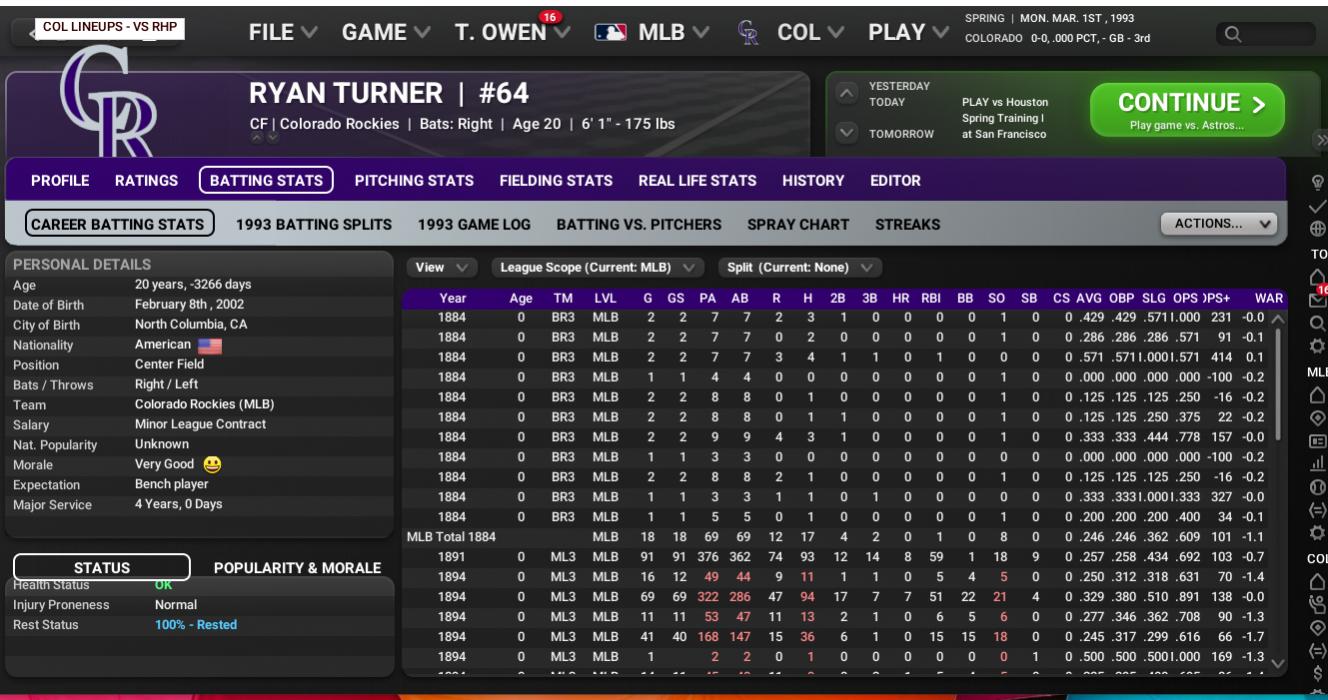Click the sidebar magnifier search icon
Image resolution: width=1328 pixels, height=700 pixels.
(x=1318, y=323)
